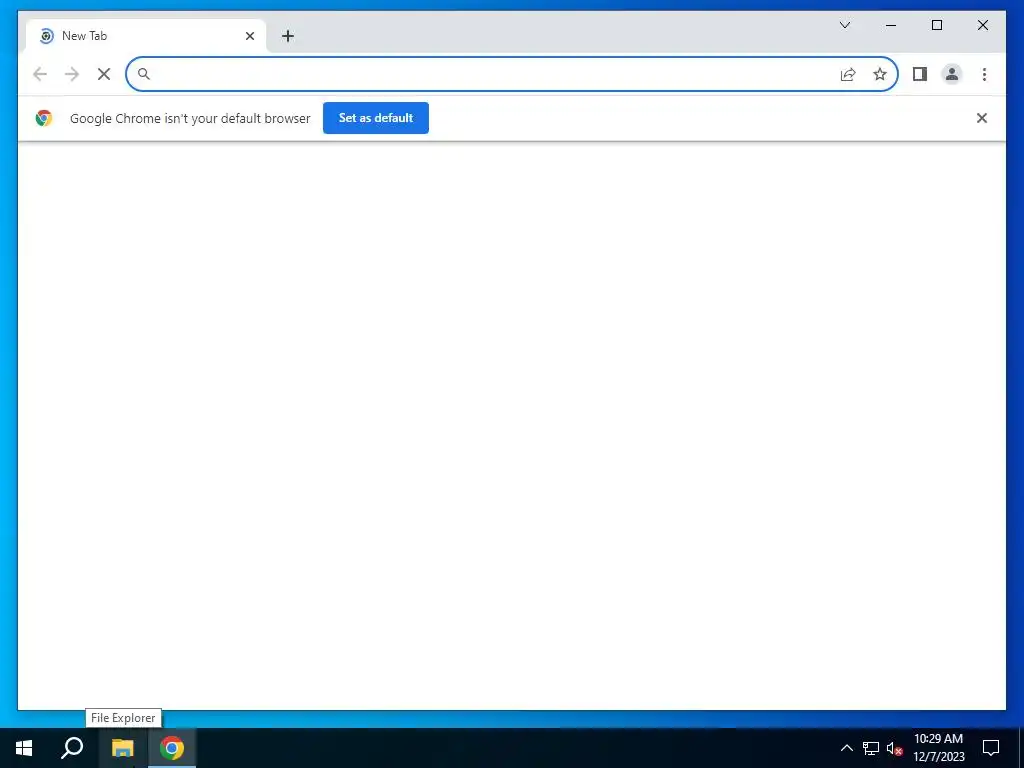Screen dimensions: 1024x768
Task: Open Windows taskbar search
Action: [x=72, y=748]
